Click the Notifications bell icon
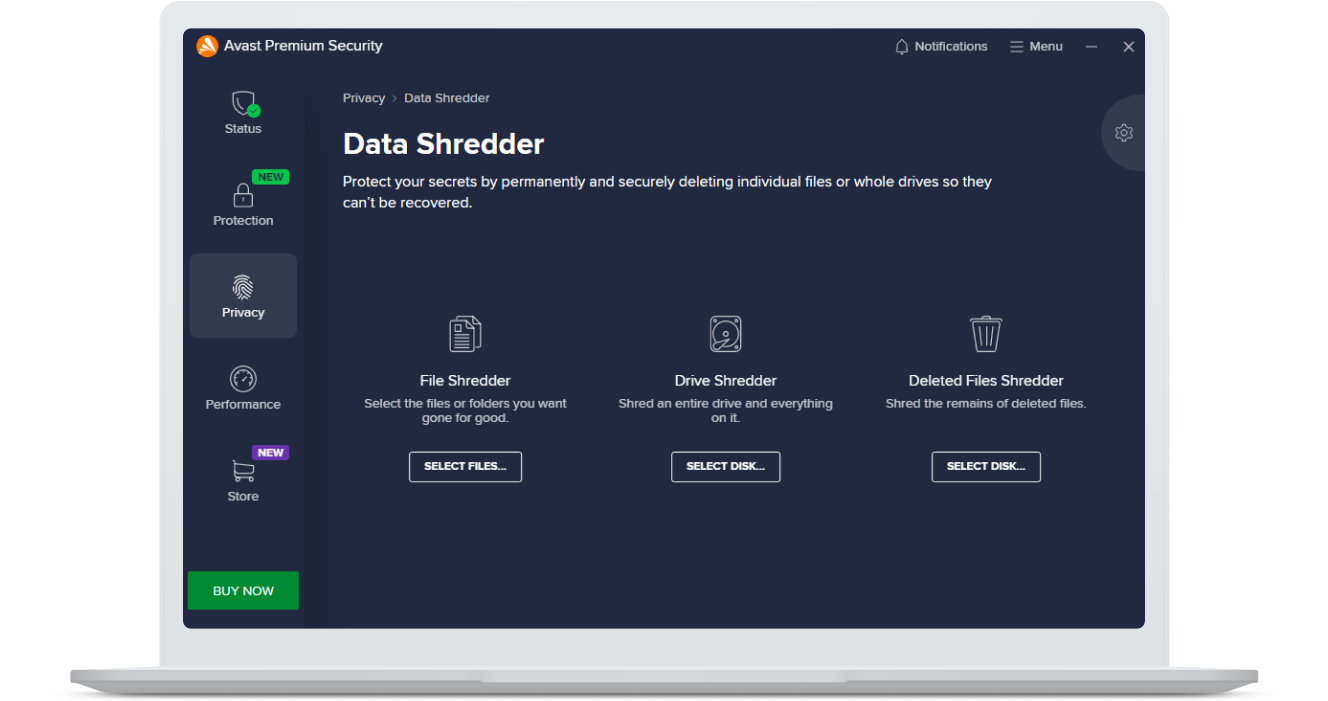This screenshot has height=701, width=1328. (902, 47)
